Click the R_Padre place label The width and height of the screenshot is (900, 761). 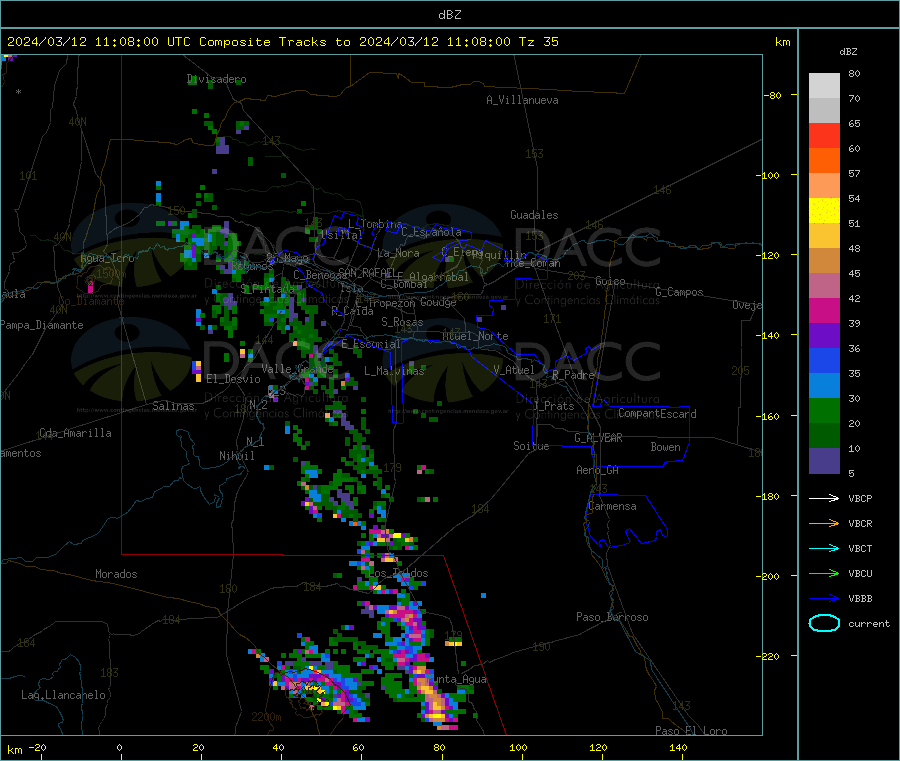click(573, 375)
